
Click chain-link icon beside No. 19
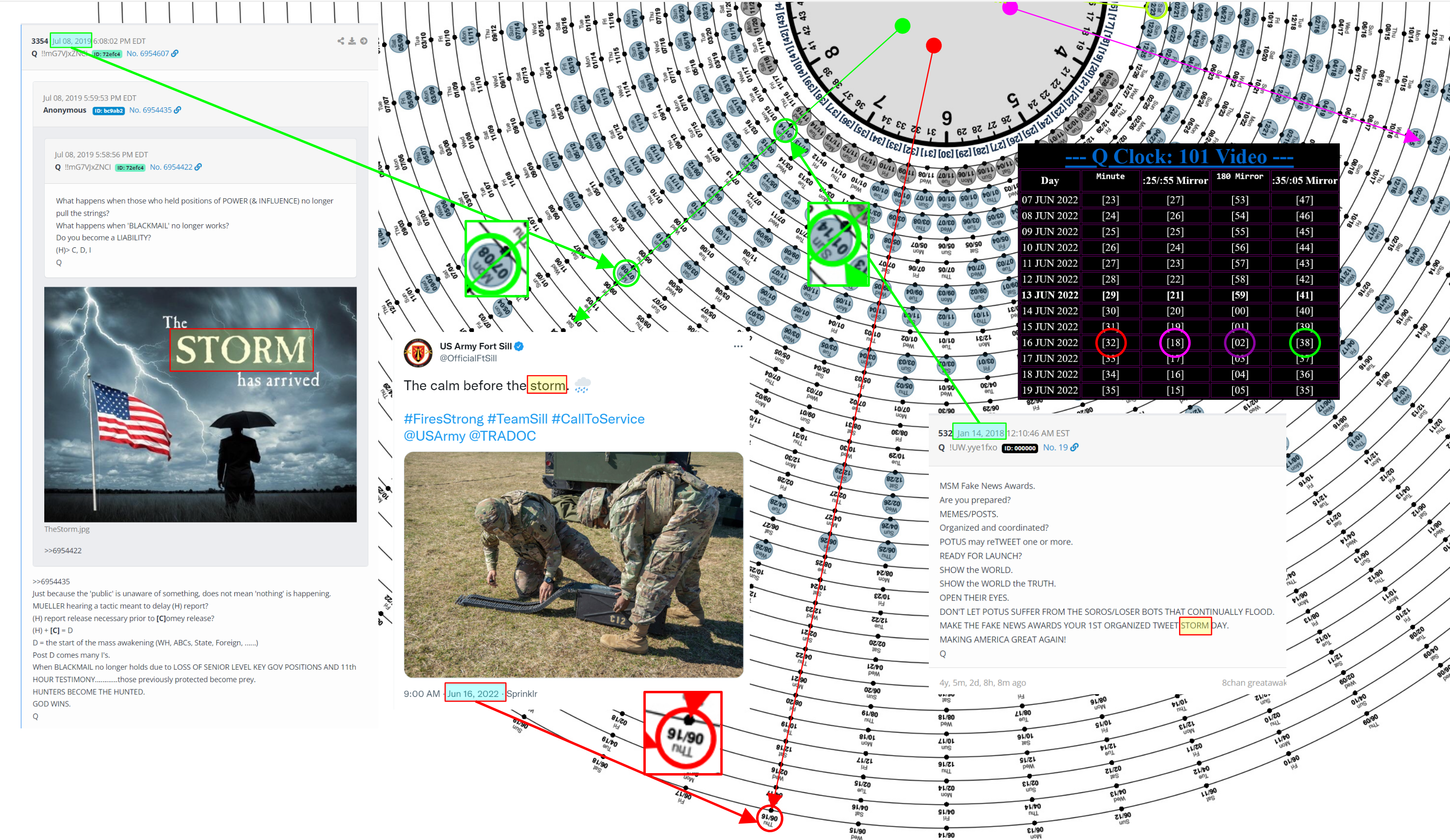[x=1074, y=447]
